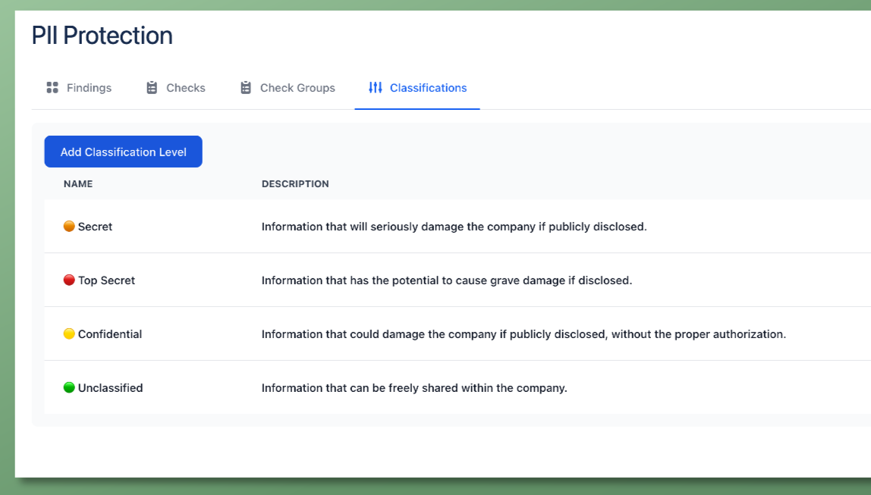The height and width of the screenshot is (495, 871).
Task: Select the Classifications tab label
Action: 428,88
